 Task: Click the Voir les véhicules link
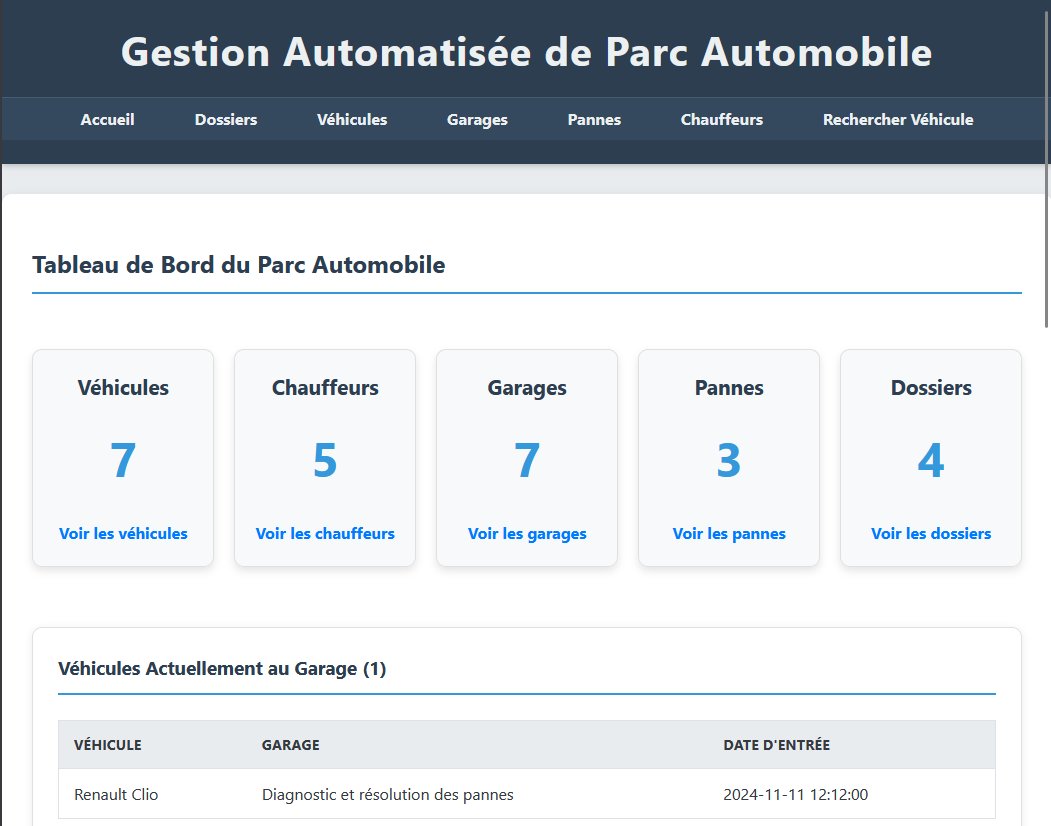123,534
